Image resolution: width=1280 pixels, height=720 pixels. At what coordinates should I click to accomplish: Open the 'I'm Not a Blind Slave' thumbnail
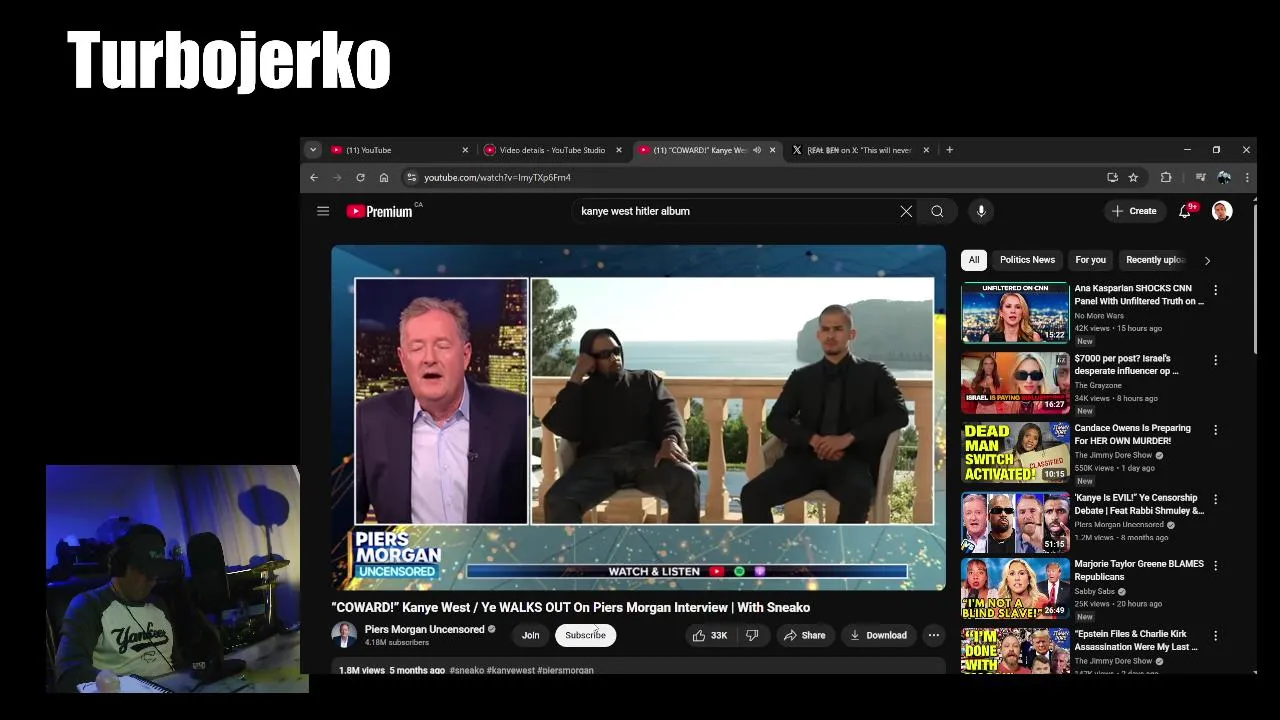pos(1015,588)
